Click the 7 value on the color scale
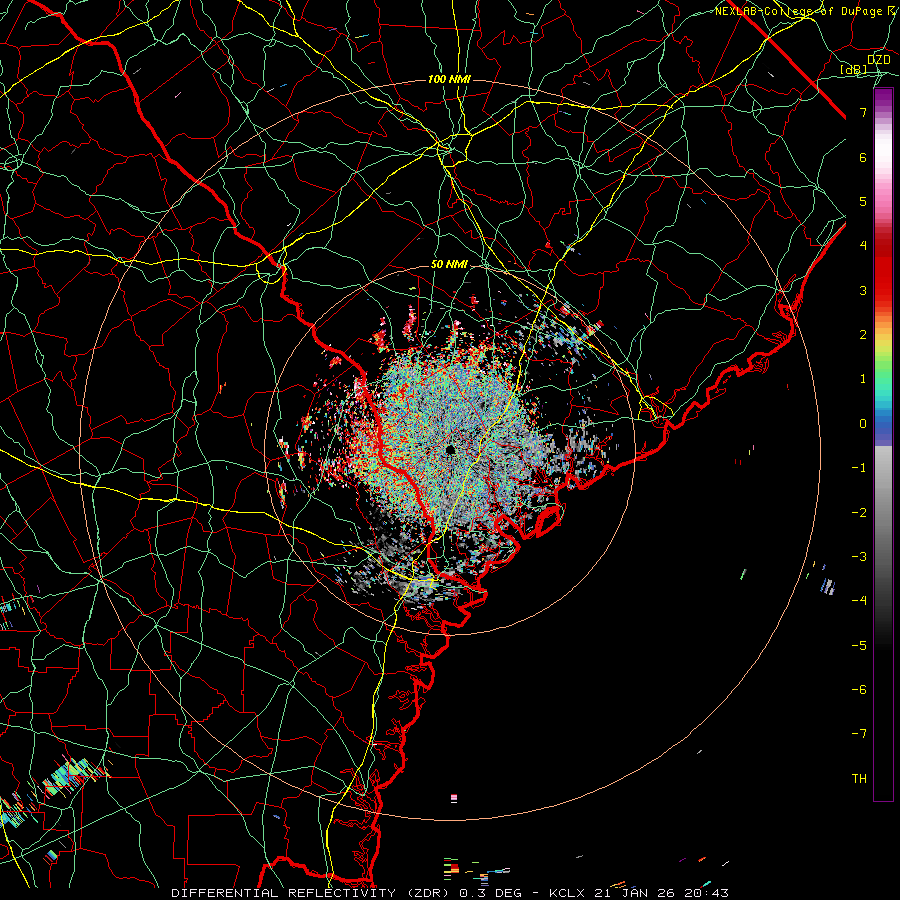 point(863,112)
